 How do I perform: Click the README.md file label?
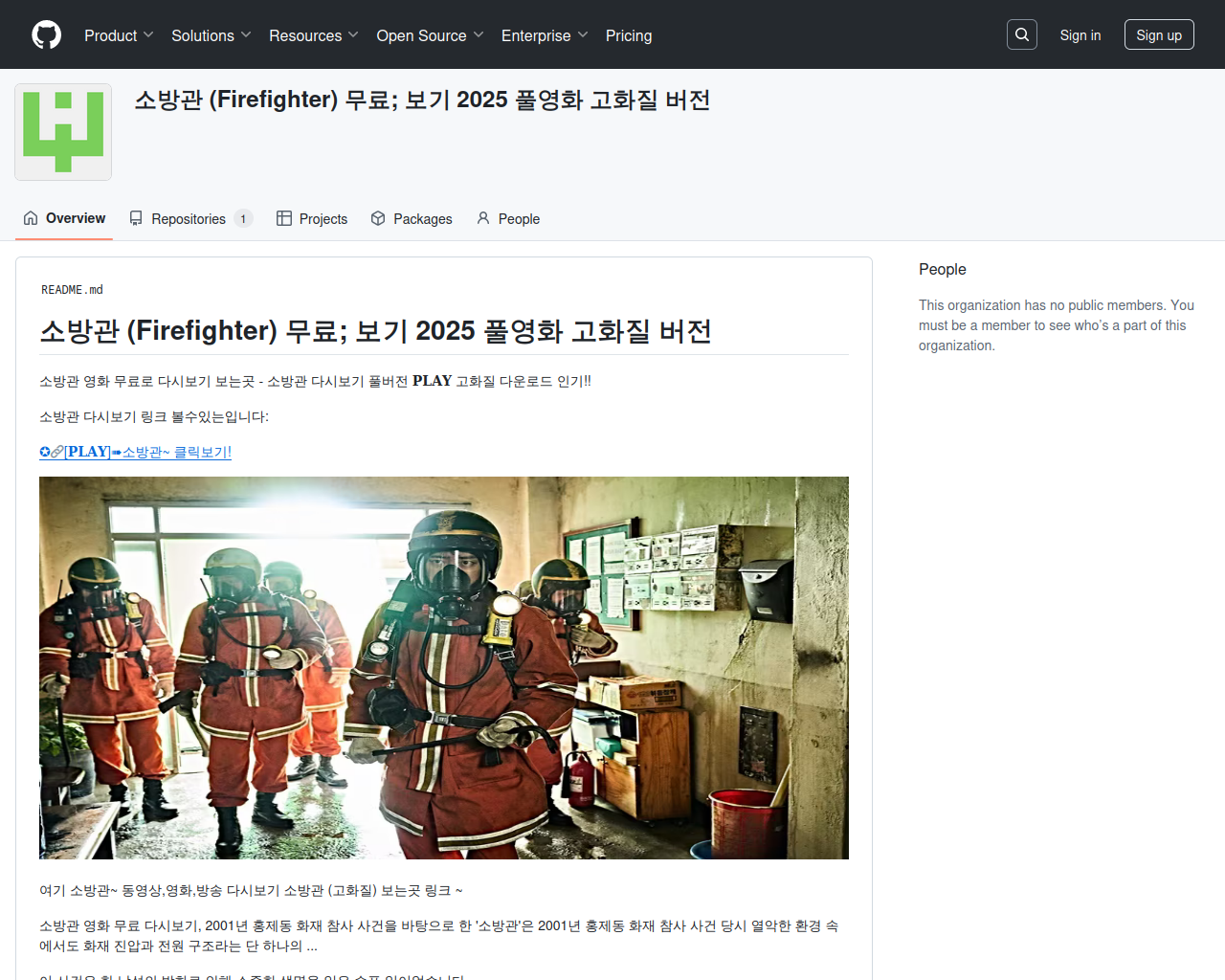72,290
